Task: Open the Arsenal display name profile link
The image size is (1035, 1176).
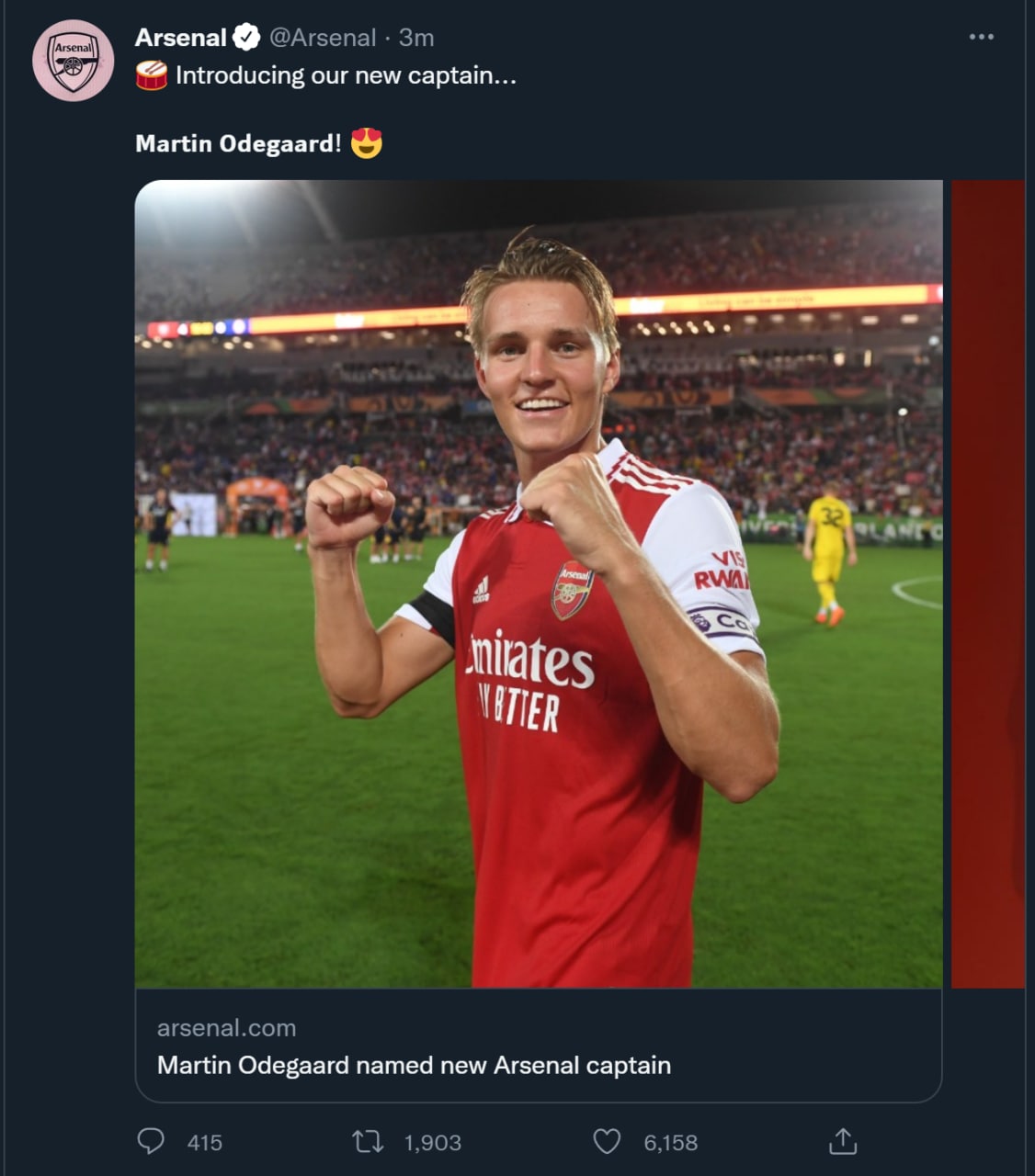Action: coord(180,38)
